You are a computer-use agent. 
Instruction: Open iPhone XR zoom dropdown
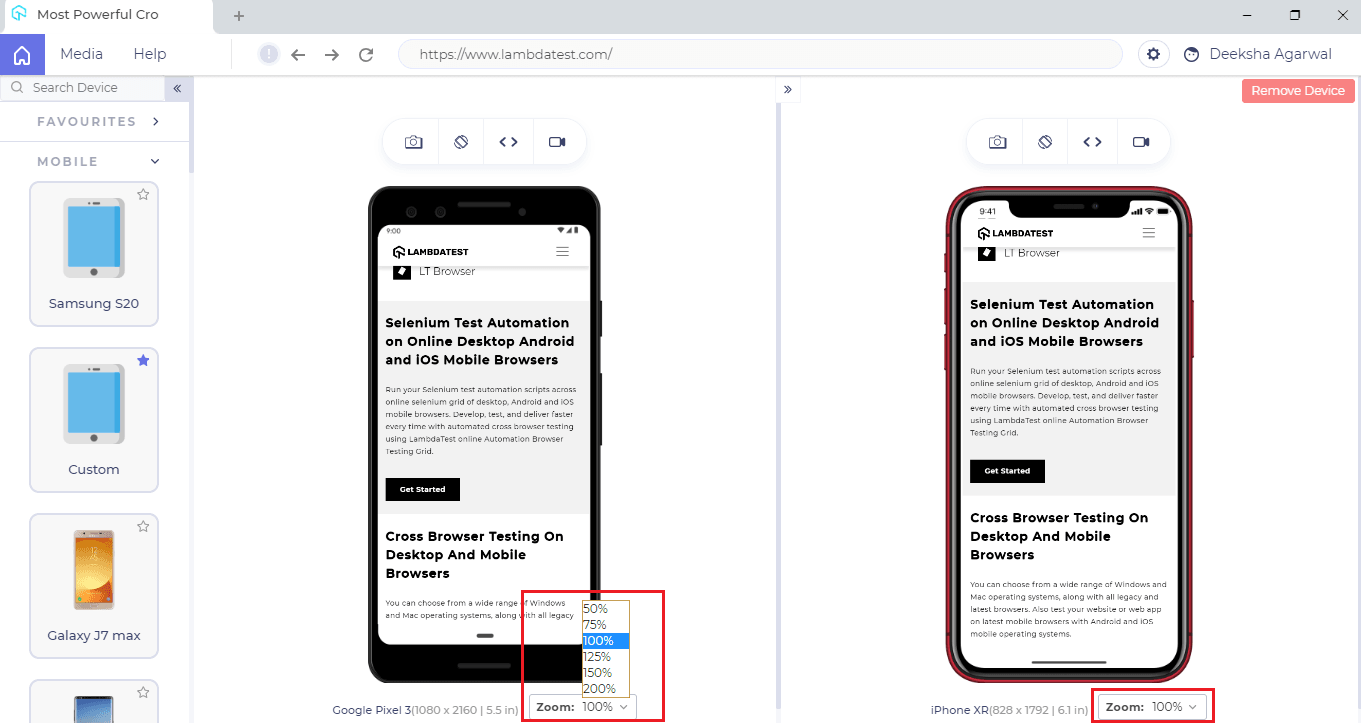click(x=1152, y=705)
